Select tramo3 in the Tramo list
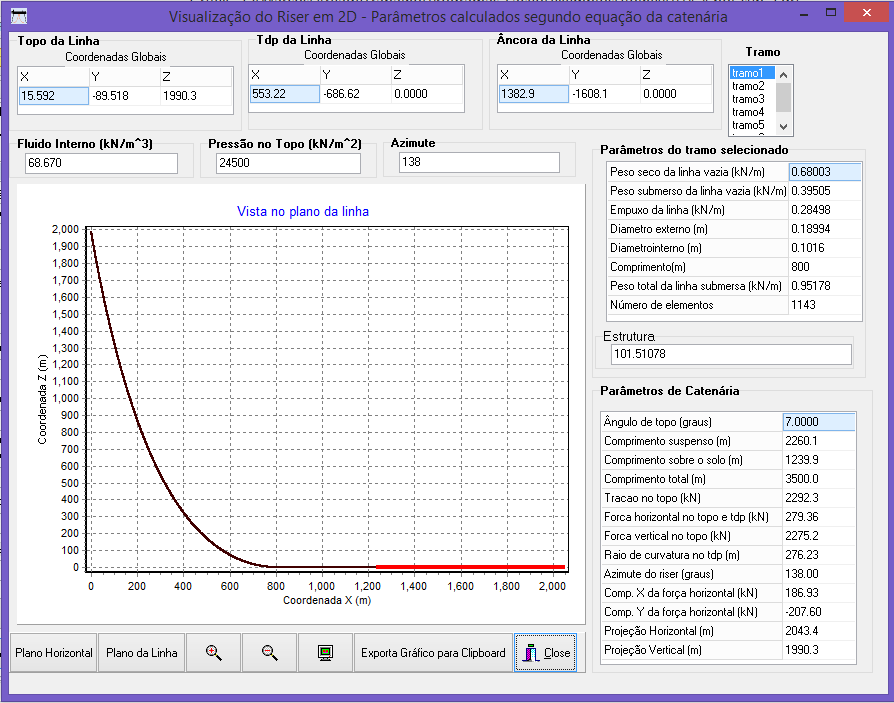The height and width of the screenshot is (703, 894). 748,99
